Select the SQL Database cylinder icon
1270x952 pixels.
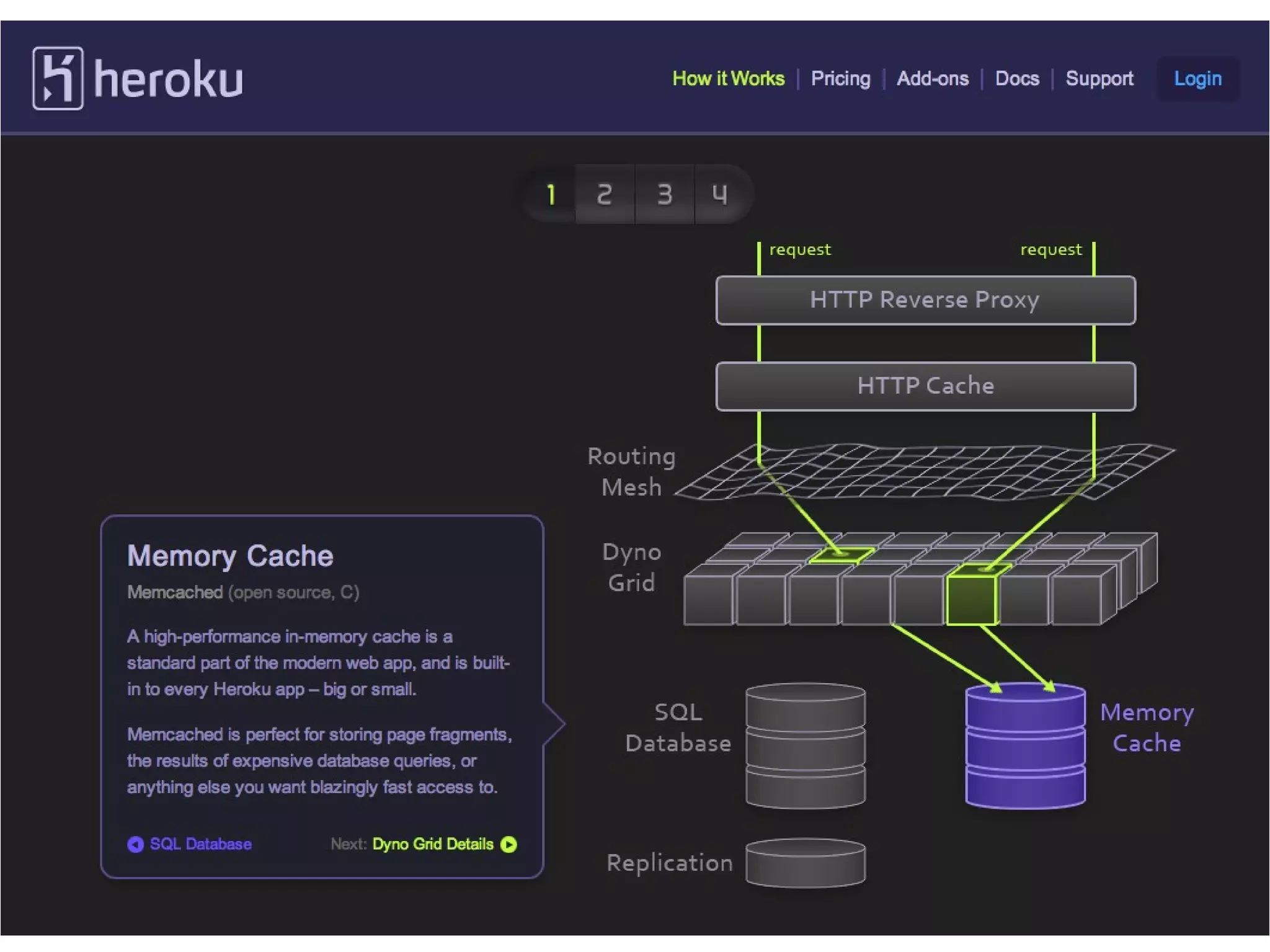click(805, 746)
